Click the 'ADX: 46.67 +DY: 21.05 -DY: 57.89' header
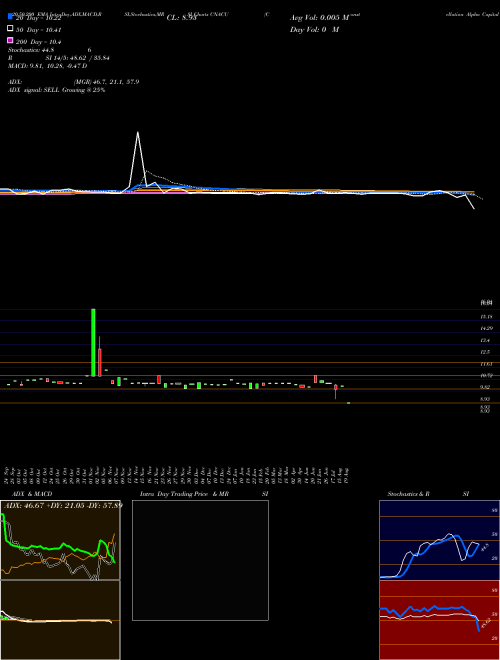The image size is (500, 660). click(63, 505)
